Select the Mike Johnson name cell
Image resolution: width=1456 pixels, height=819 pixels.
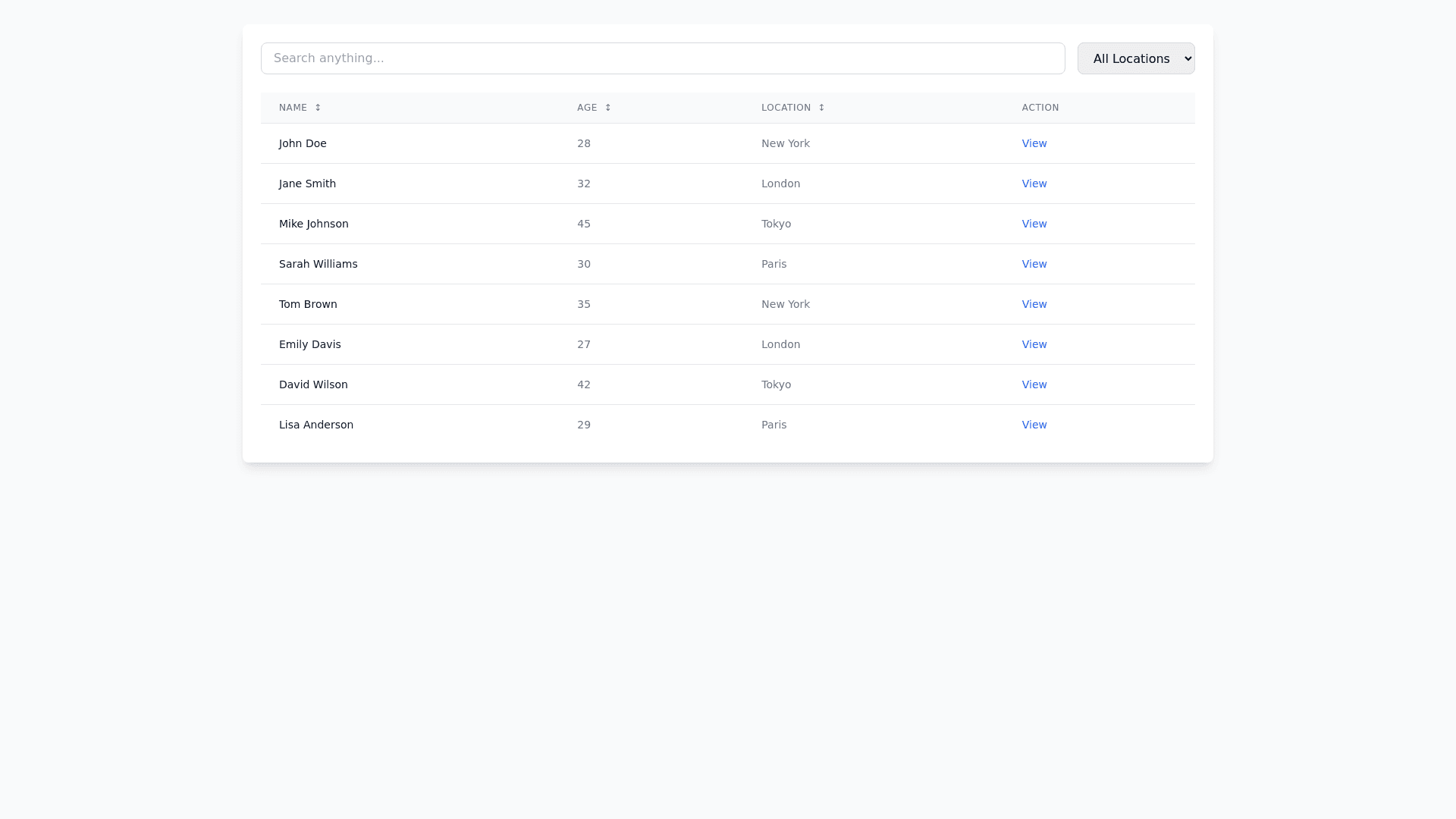point(313,224)
